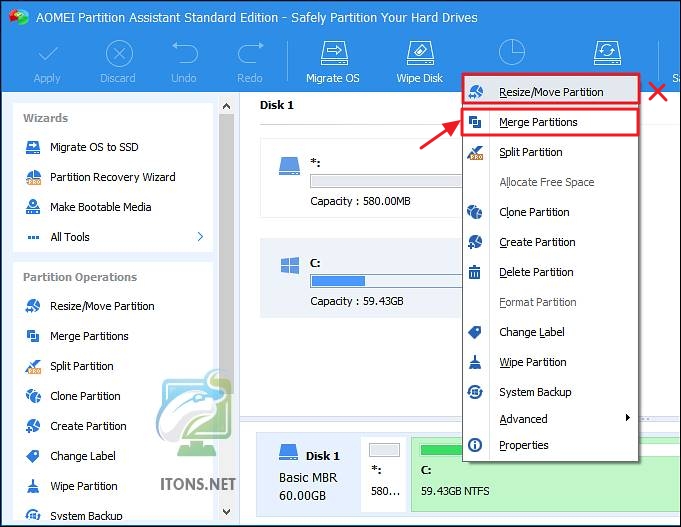Click the Disk 1 heading label
The width and height of the screenshot is (681, 527).
277,105
